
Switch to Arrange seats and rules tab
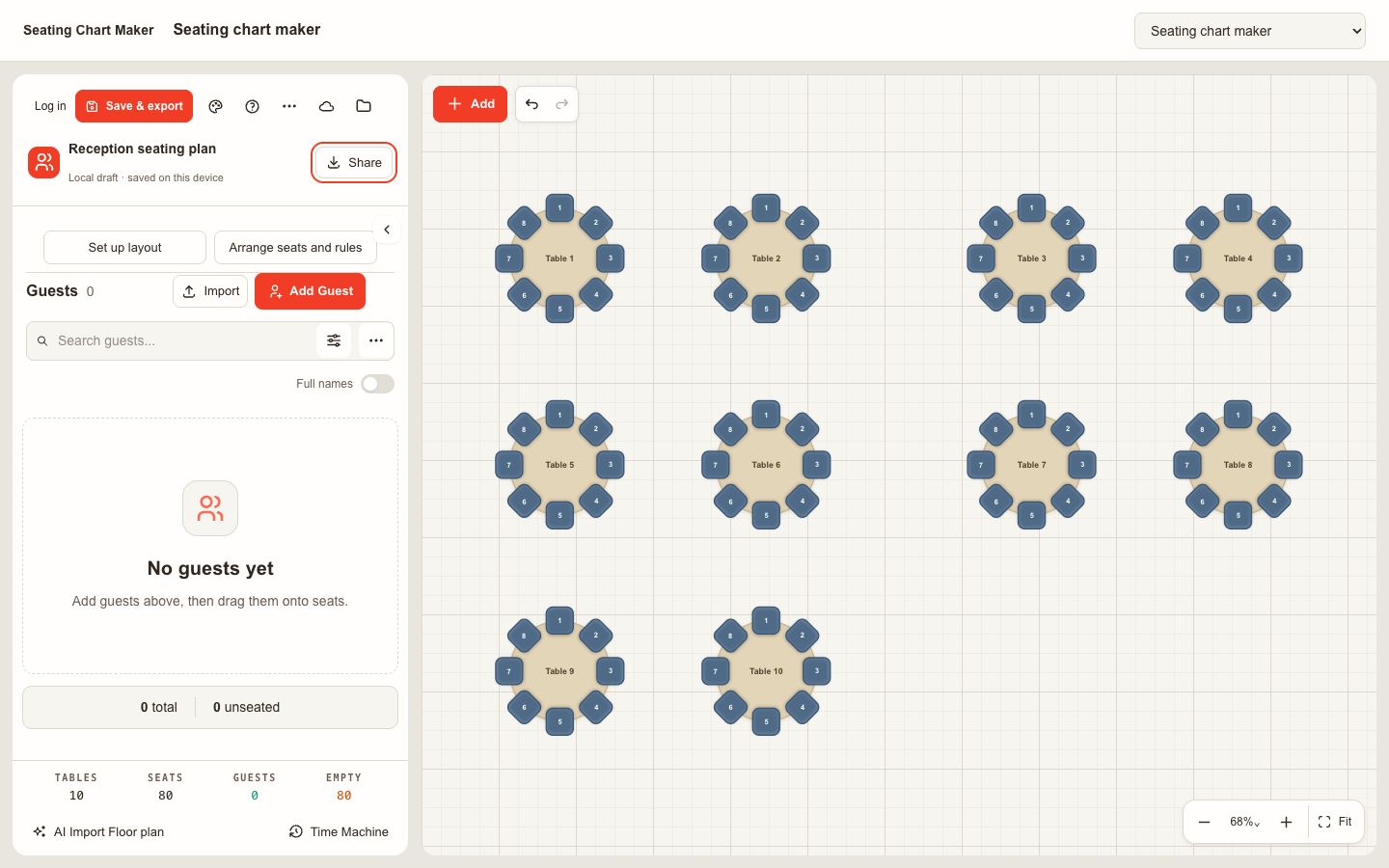(295, 248)
